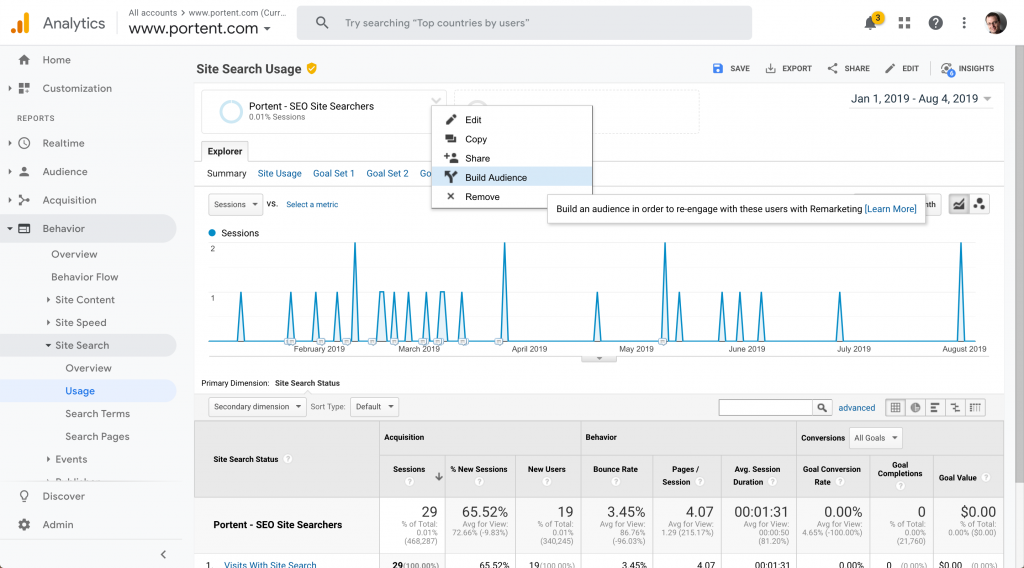
Task: Select data table view icon
Action: 895,407
